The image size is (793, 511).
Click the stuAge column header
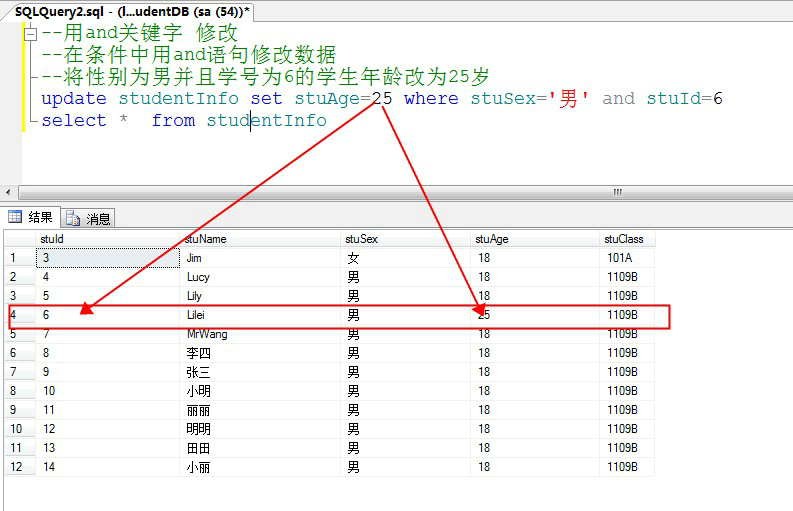click(535, 239)
